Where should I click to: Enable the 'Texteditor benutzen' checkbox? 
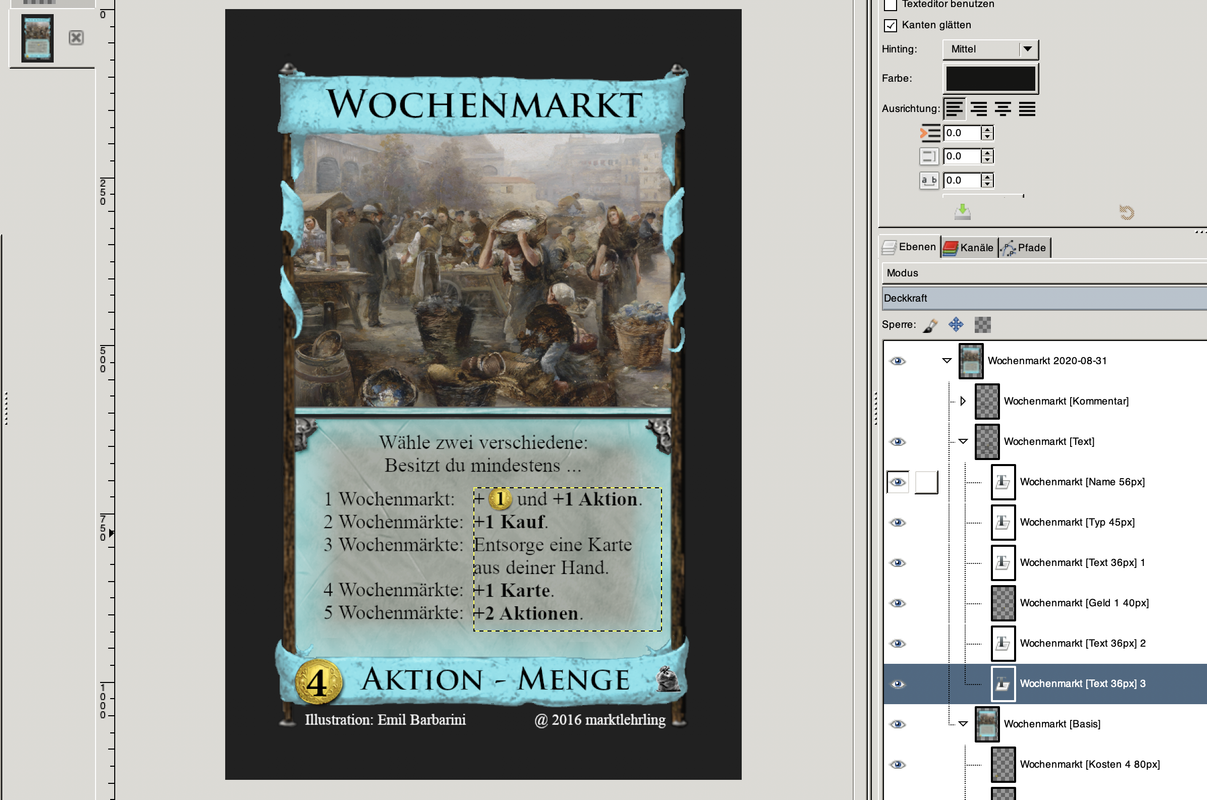(x=890, y=5)
